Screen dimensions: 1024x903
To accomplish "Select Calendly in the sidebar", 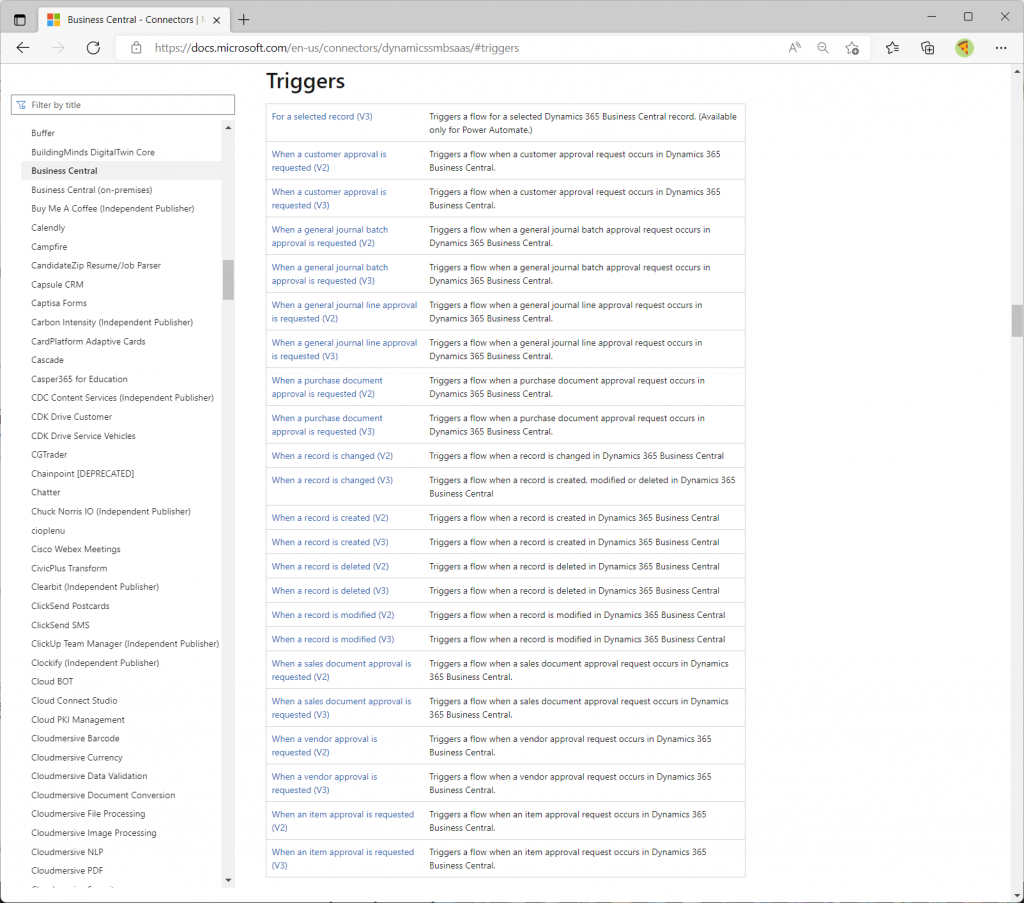I will [48, 228].
